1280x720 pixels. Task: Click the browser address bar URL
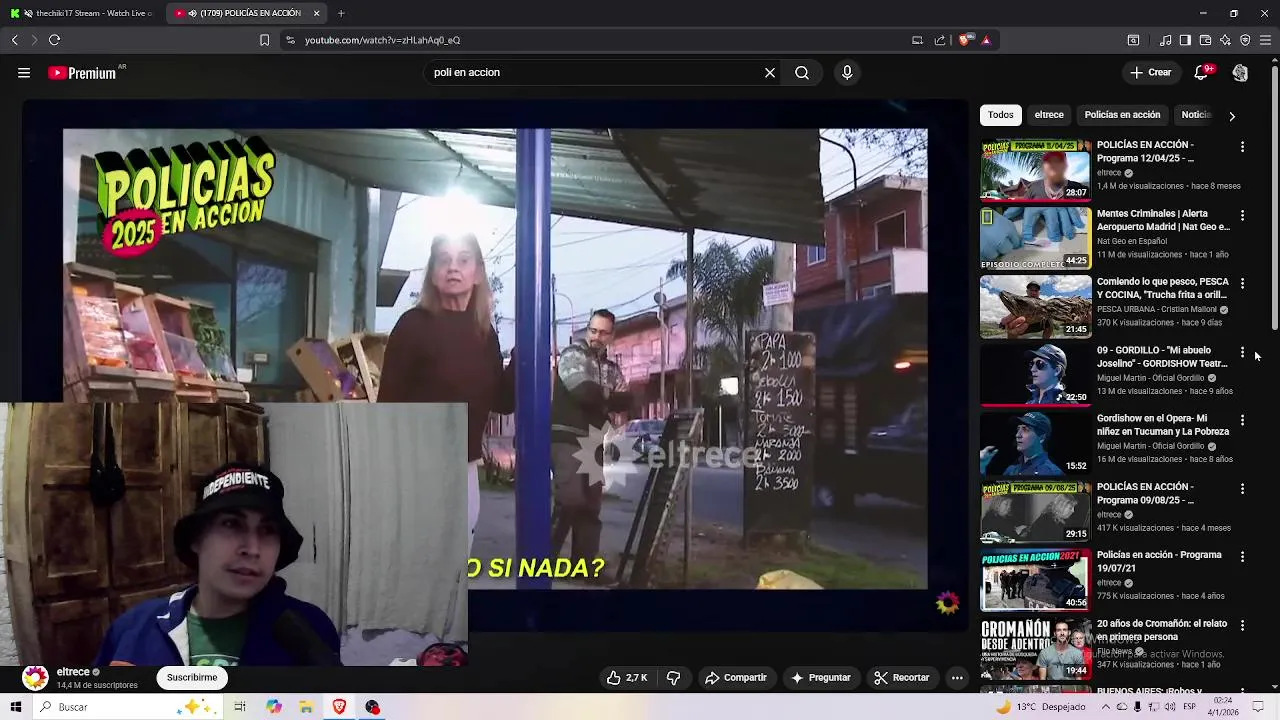pos(383,40)
